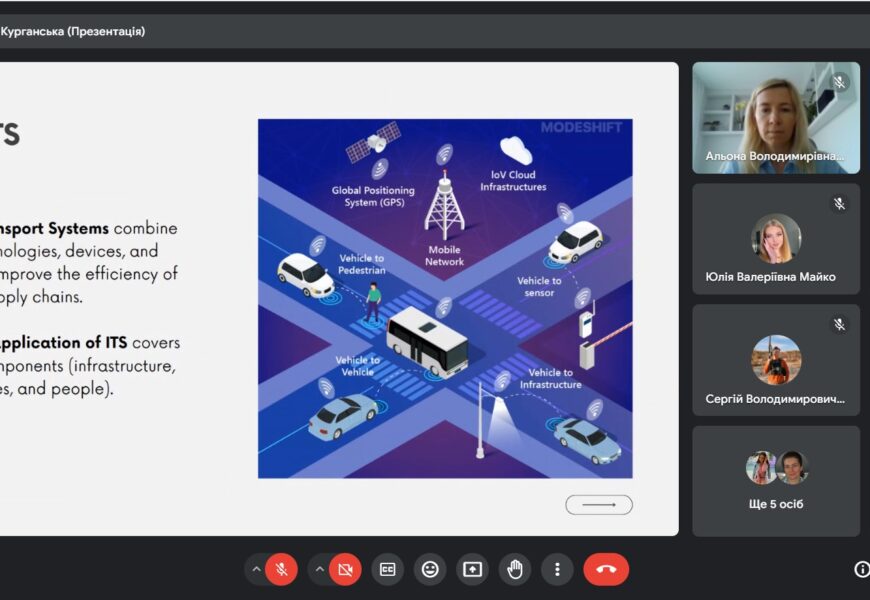This screenshot has height=600, width=870.
Task: Toggle closed captions with the CC button
Action: [387, 569]
